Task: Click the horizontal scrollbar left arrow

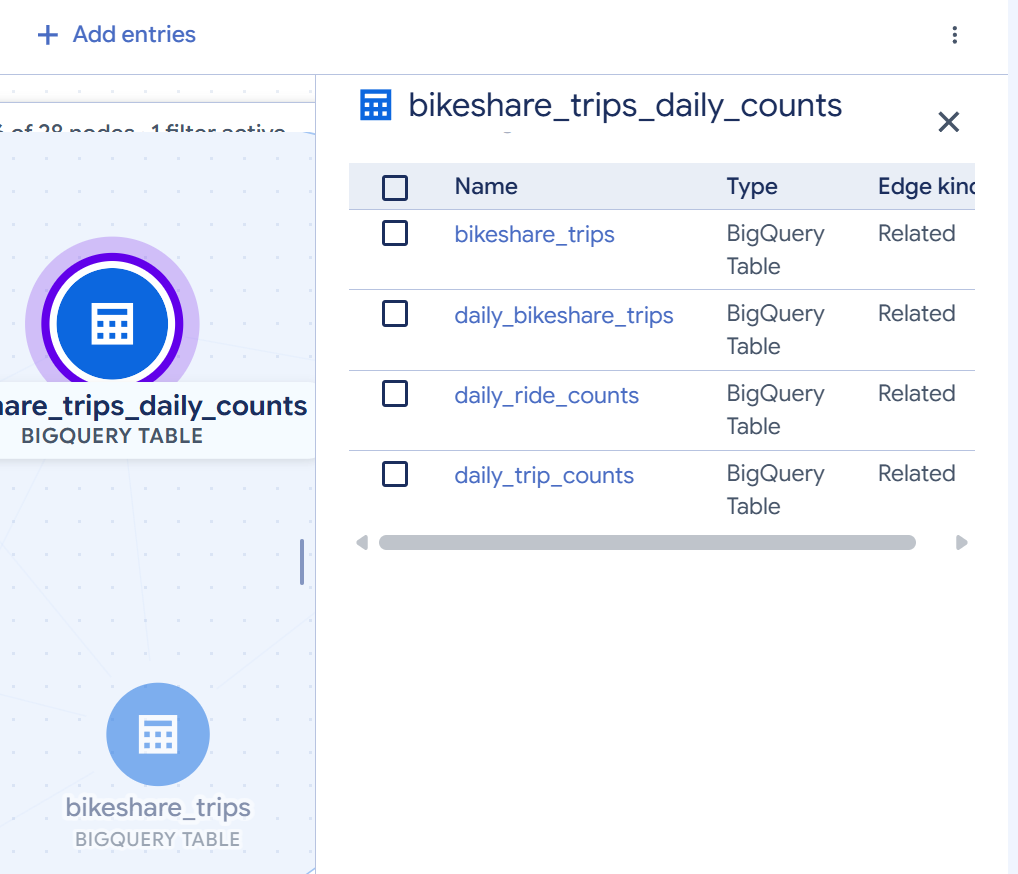Action: [x=362, y=542]
